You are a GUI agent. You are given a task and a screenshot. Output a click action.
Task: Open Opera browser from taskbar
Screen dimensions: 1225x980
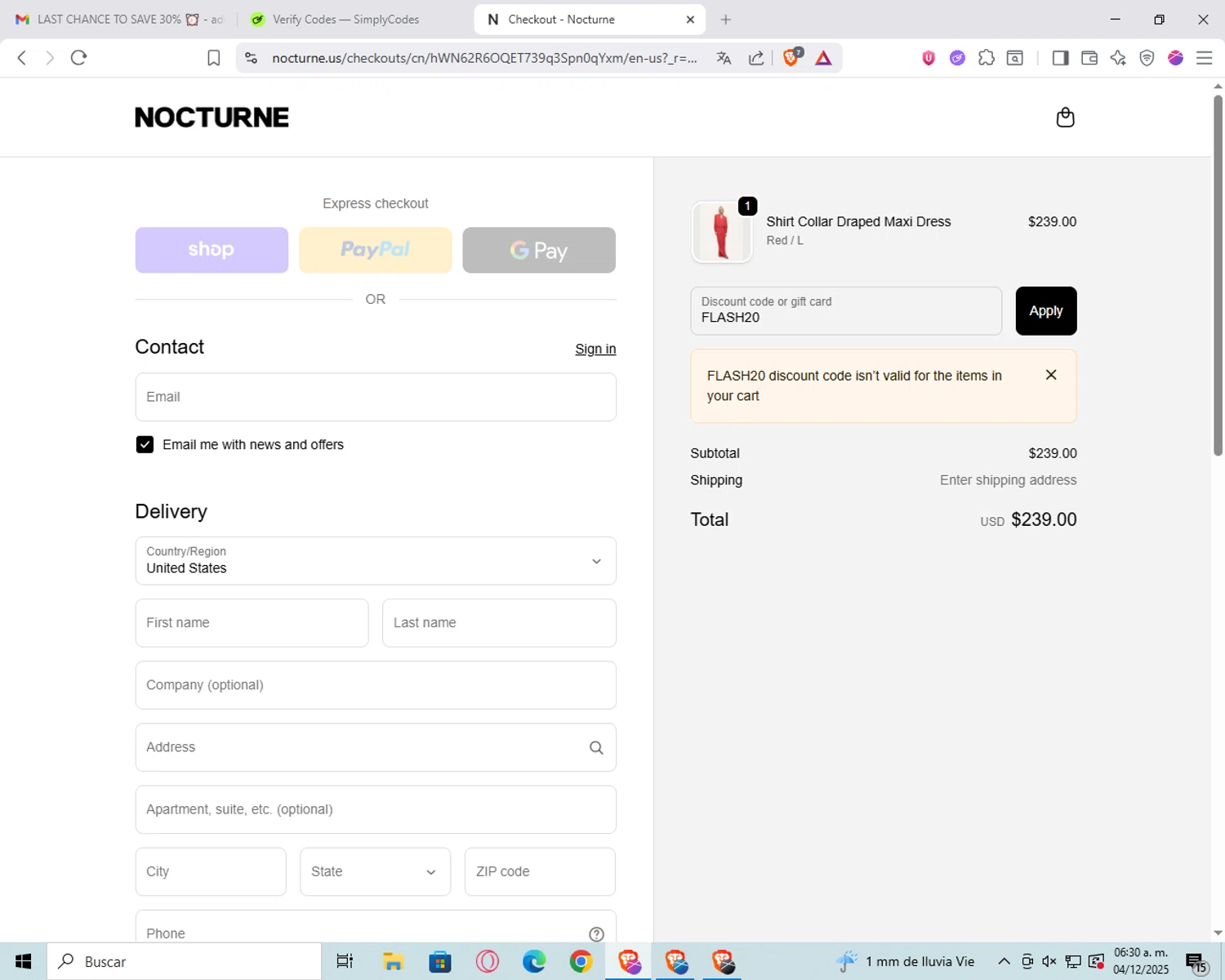coord(488,961)
